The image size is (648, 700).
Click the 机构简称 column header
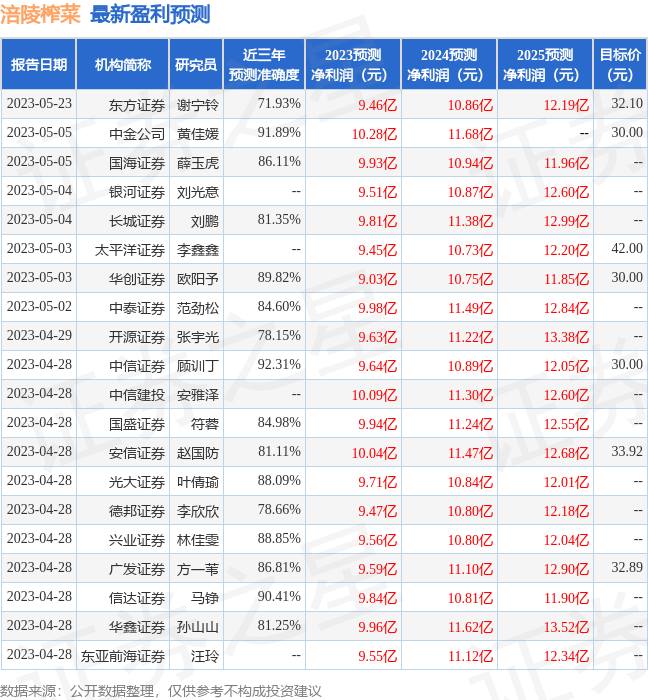123,64
